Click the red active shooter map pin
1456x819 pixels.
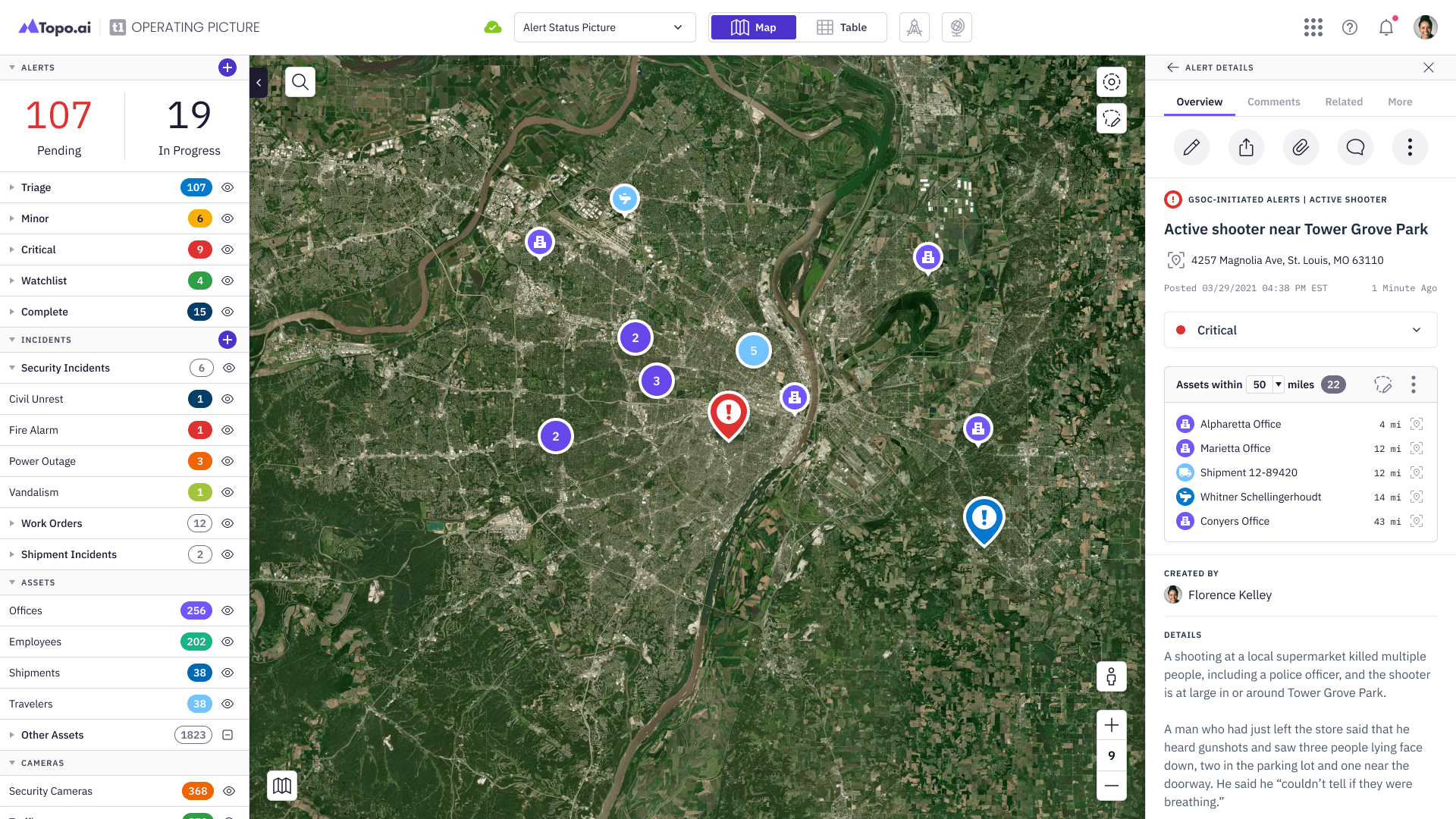click(x=728, y=414)
